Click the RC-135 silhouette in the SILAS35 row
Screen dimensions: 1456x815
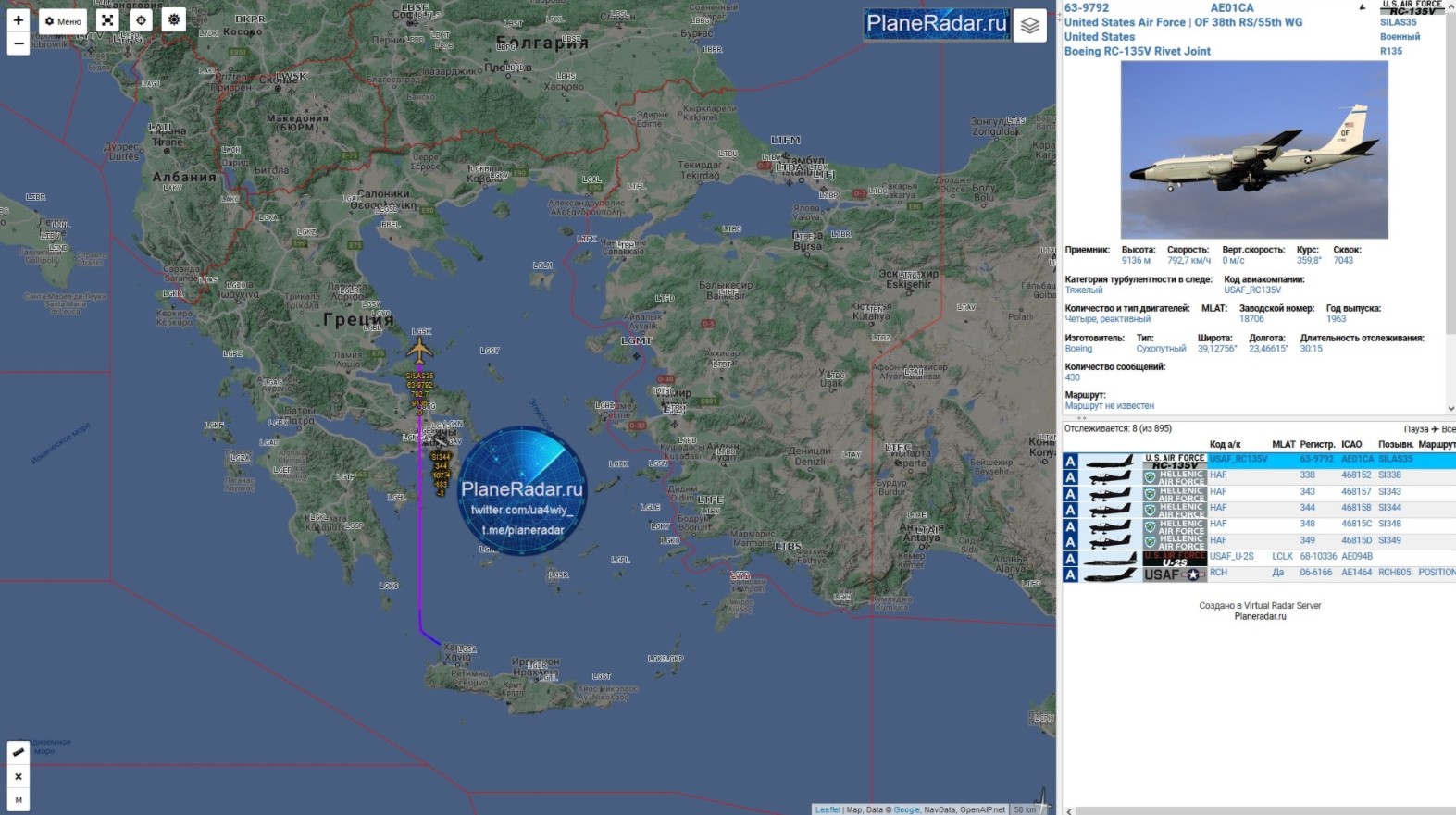click(1110, 461)
